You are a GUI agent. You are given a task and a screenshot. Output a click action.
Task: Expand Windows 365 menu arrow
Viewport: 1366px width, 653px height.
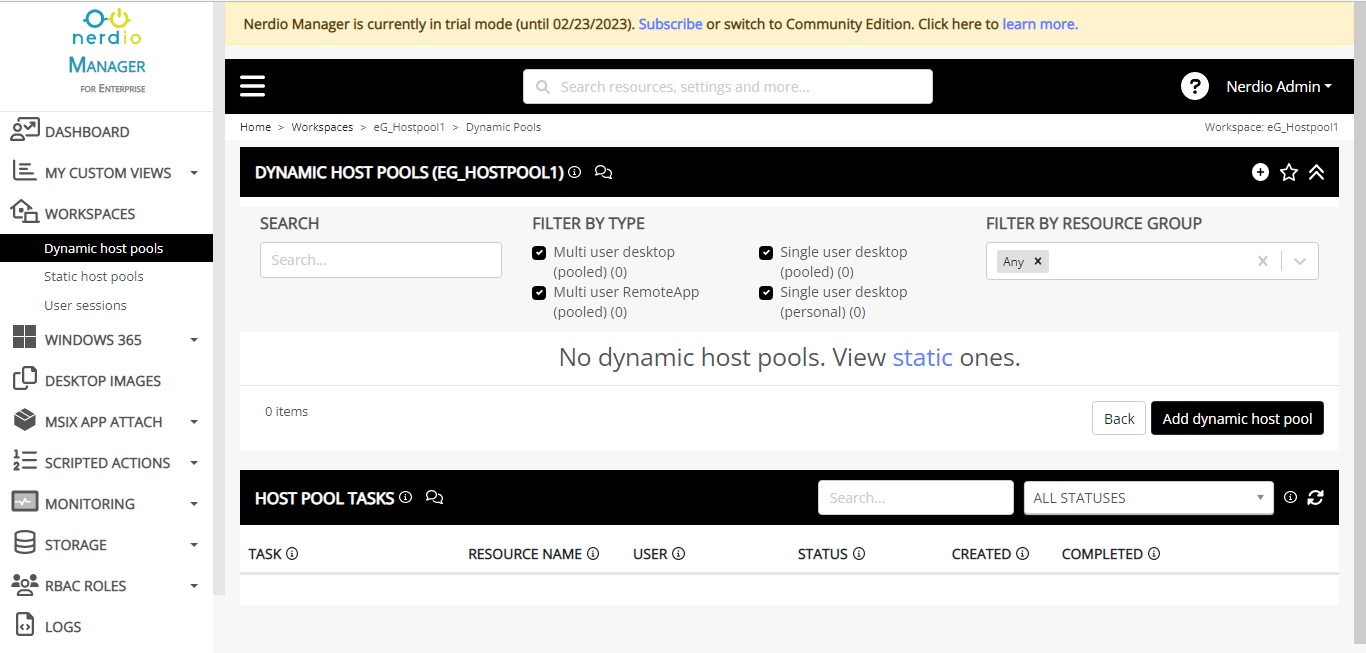coord(194,340)
